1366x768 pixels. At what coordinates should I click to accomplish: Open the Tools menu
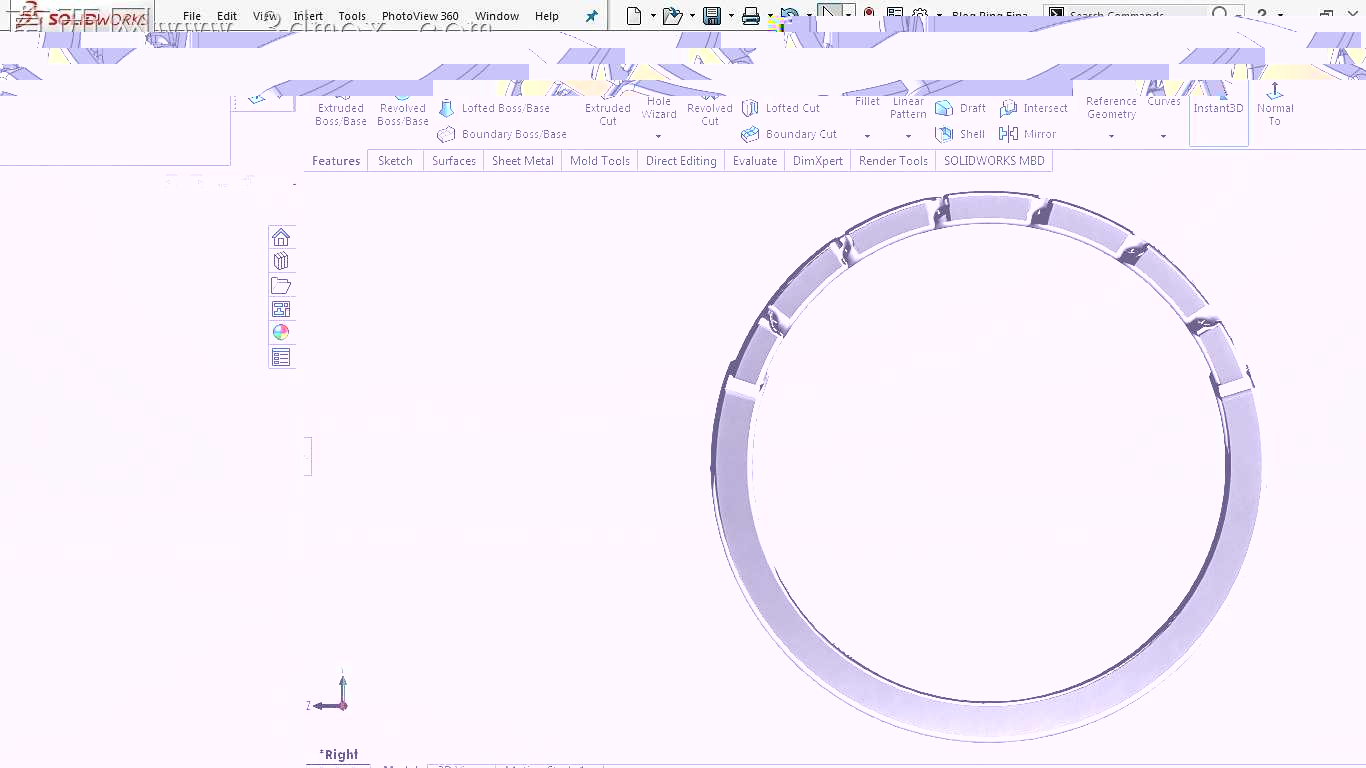(x=352, y=16)
